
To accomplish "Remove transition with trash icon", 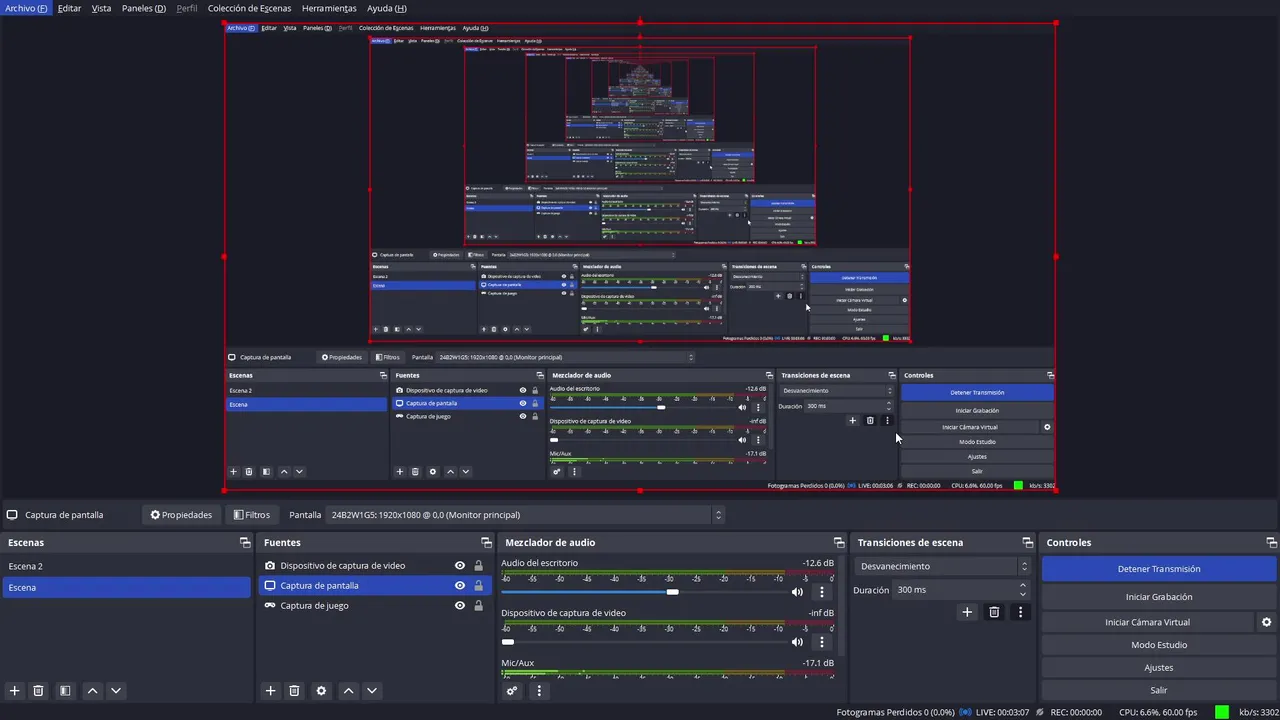I will (994, 612).
